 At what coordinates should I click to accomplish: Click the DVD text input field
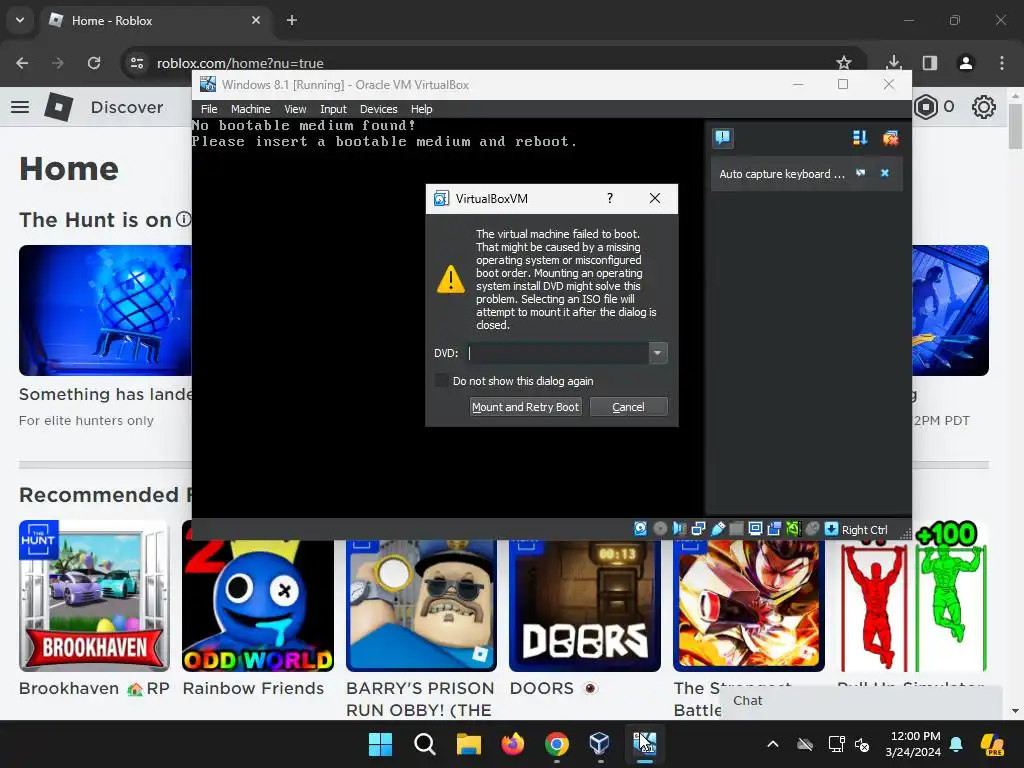click(558, 353)
